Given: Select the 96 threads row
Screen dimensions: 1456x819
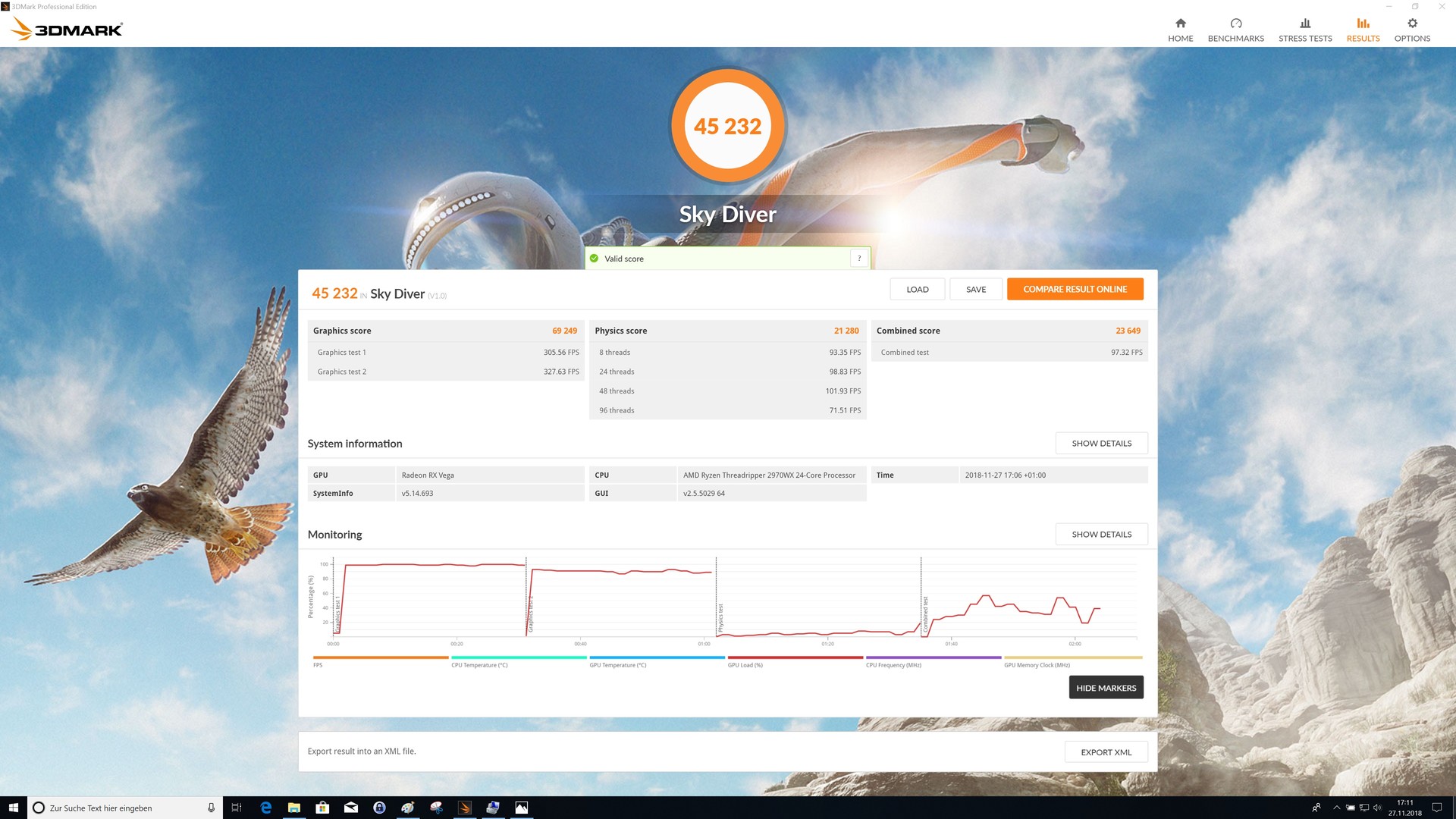Looking at the screenshot, I should click(x=727, y=410).
